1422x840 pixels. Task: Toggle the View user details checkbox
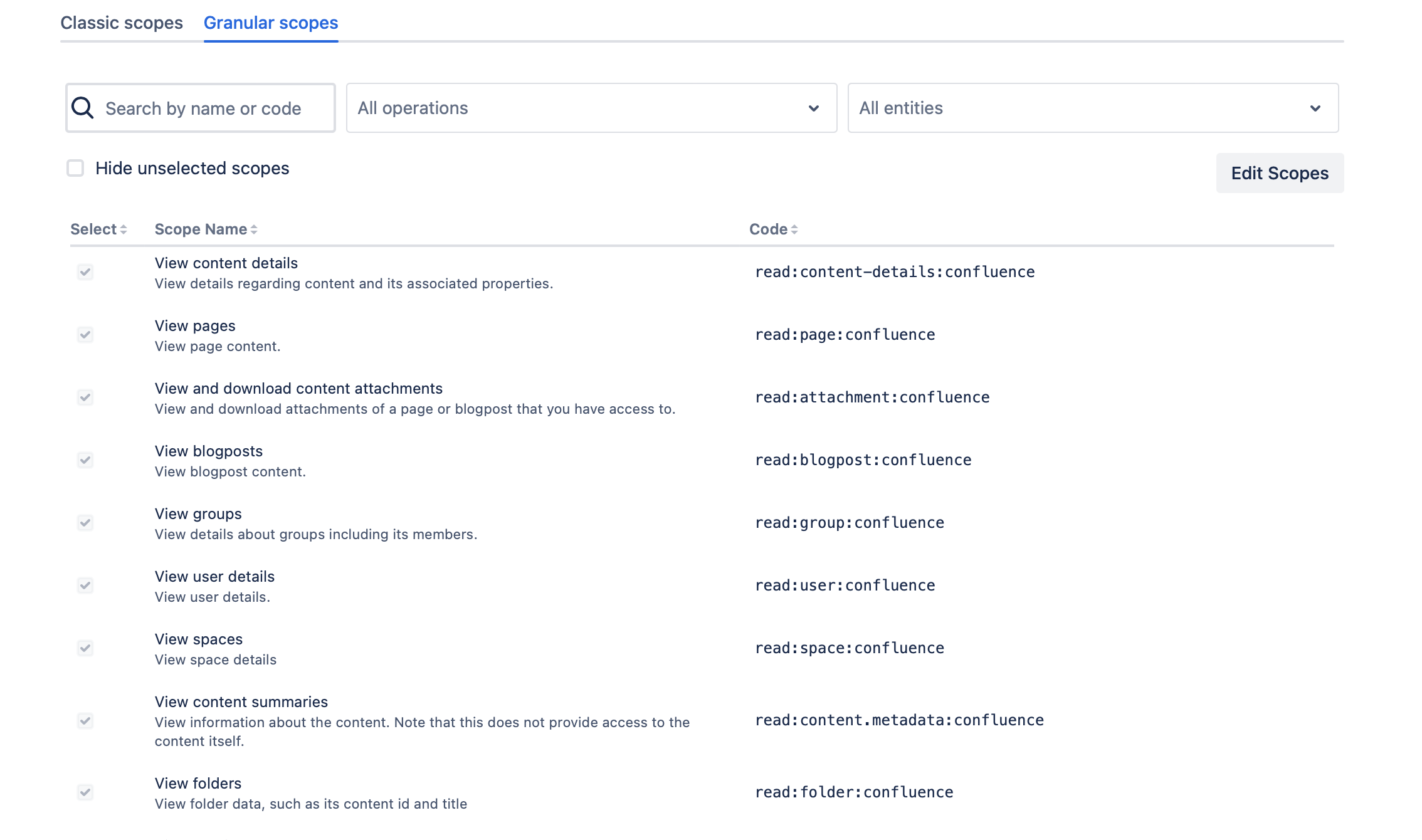point(85,585)
